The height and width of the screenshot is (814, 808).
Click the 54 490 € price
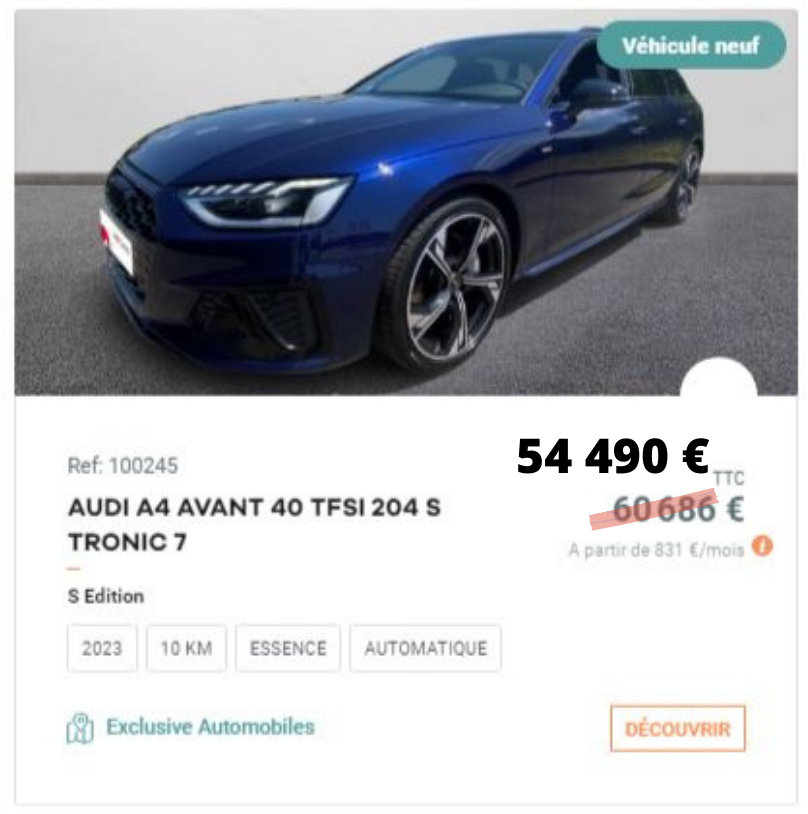tap(613, 456)
